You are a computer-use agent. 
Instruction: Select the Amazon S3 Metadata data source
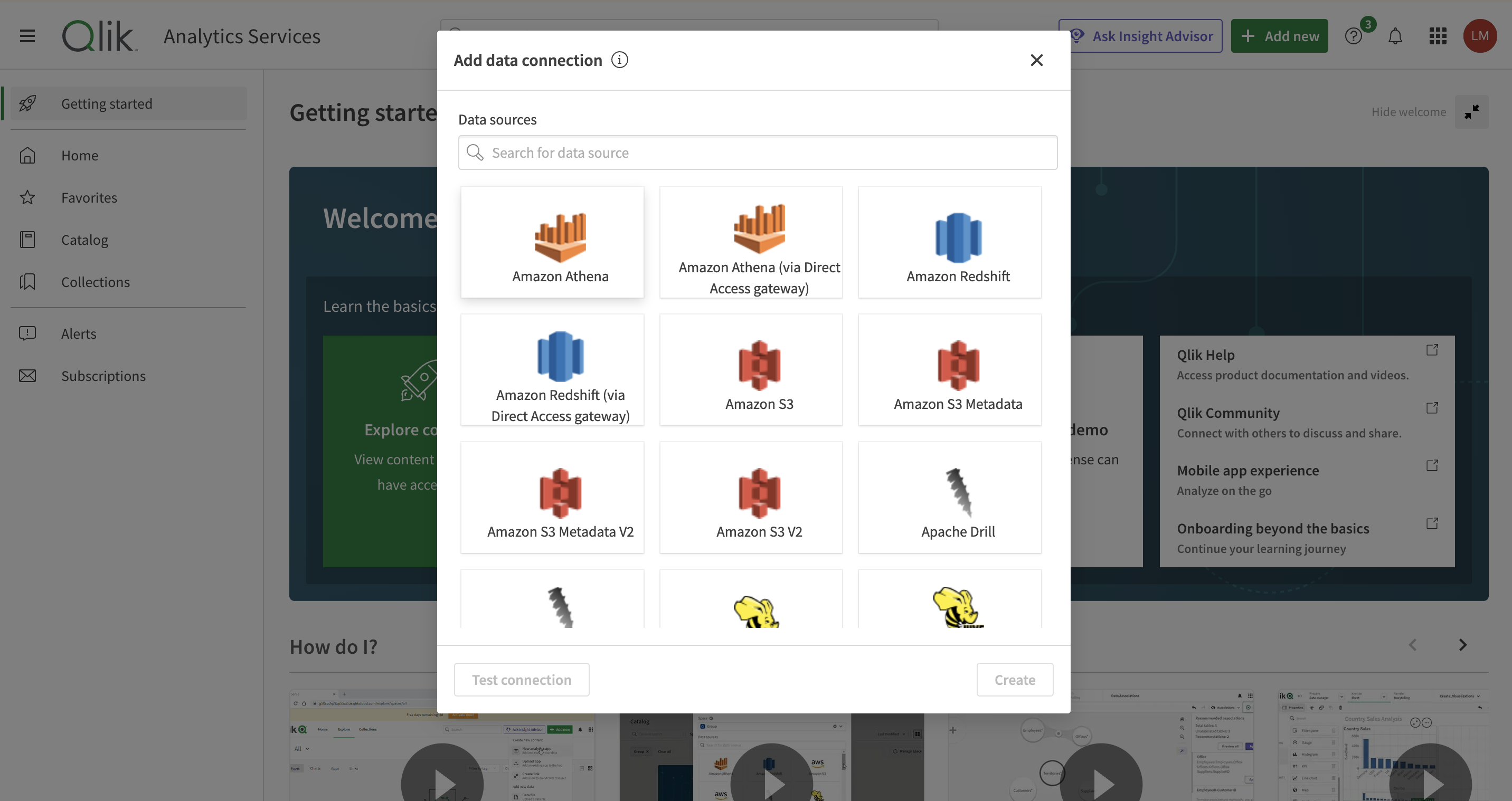pyautogui.click(x=950, y=370)
